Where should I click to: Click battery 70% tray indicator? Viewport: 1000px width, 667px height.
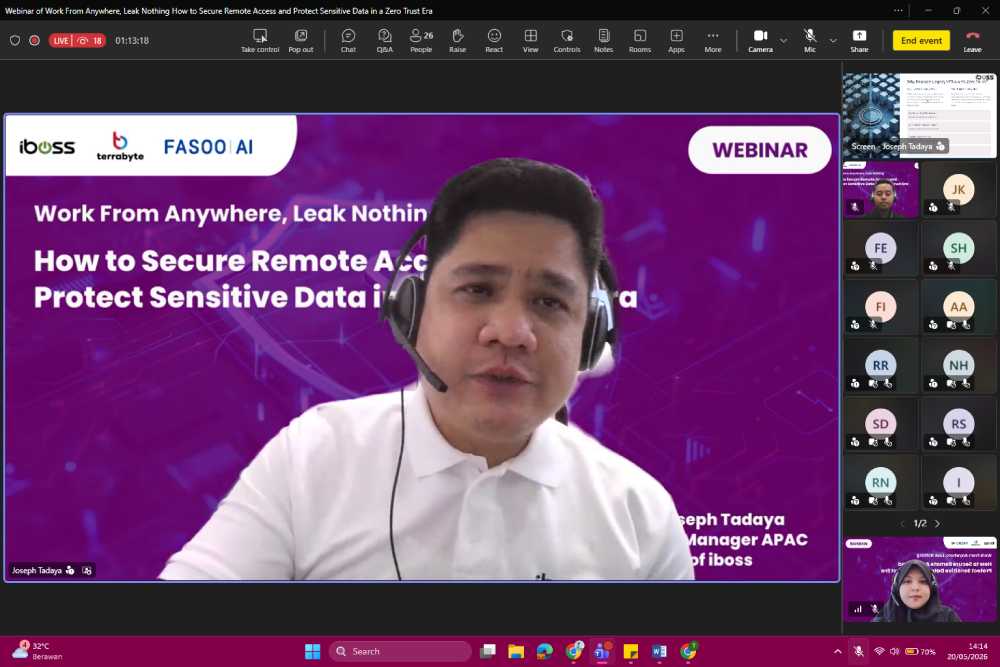(920, 651)
